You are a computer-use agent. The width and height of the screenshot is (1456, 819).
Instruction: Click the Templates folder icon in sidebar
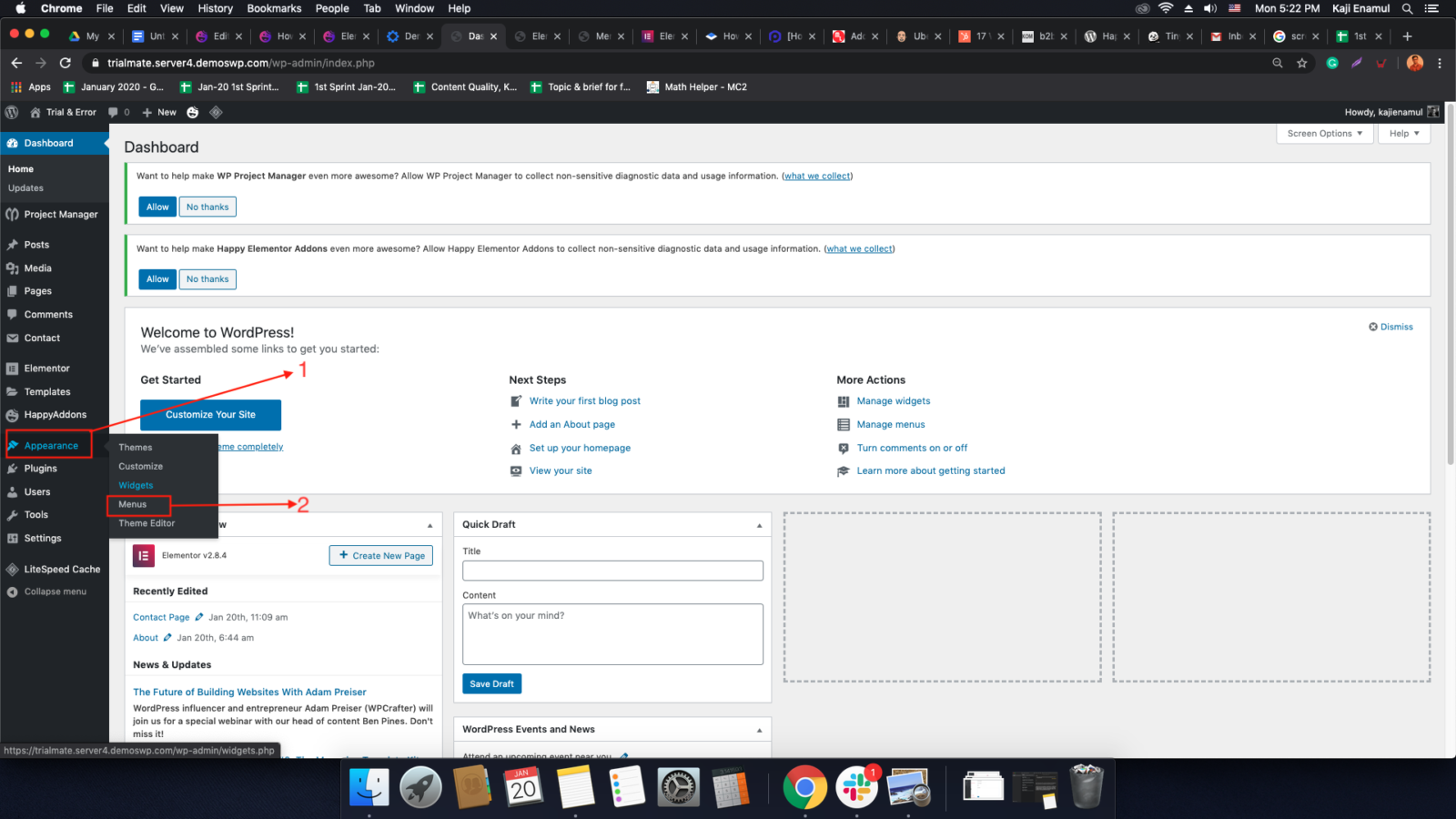13,392
